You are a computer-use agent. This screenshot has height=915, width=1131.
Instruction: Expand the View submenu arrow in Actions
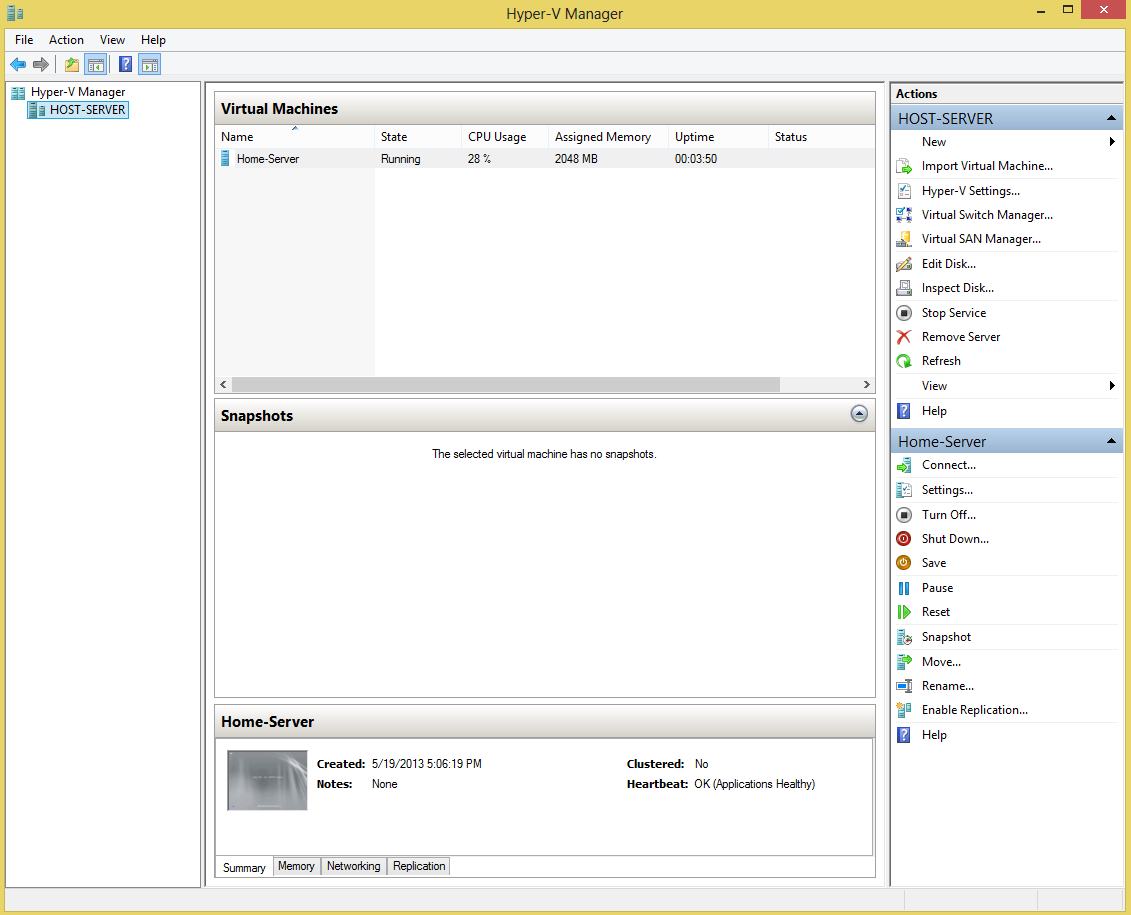[x=1112, y=386]
